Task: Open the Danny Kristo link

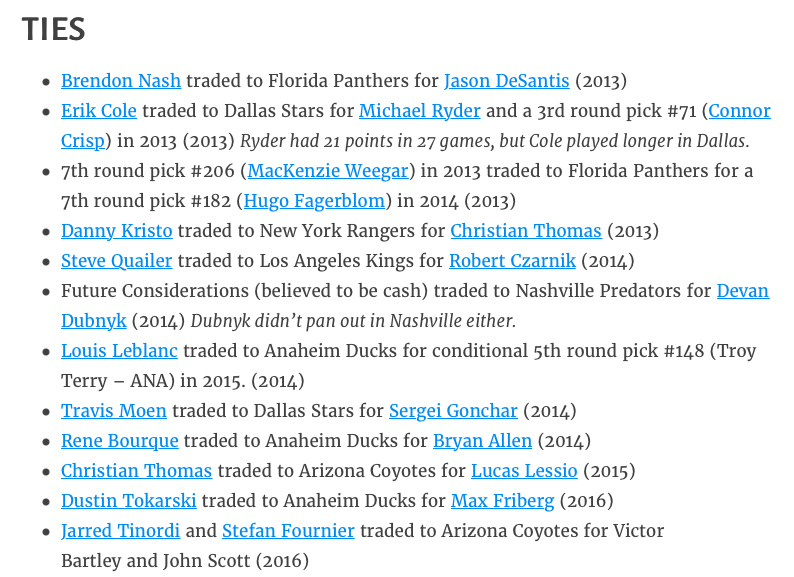Action: click(x=117, y=231)
